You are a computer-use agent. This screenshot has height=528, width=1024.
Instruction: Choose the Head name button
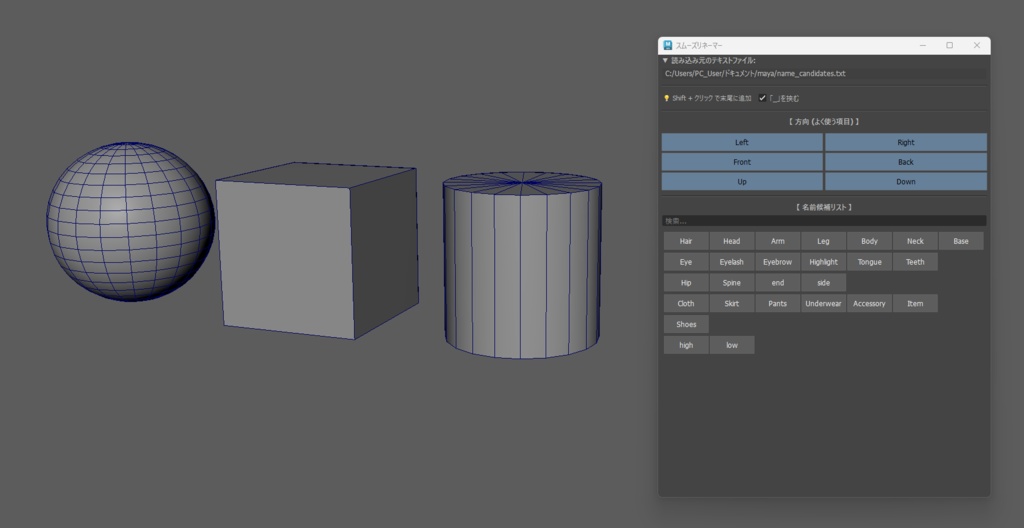[x=731, y=241]
